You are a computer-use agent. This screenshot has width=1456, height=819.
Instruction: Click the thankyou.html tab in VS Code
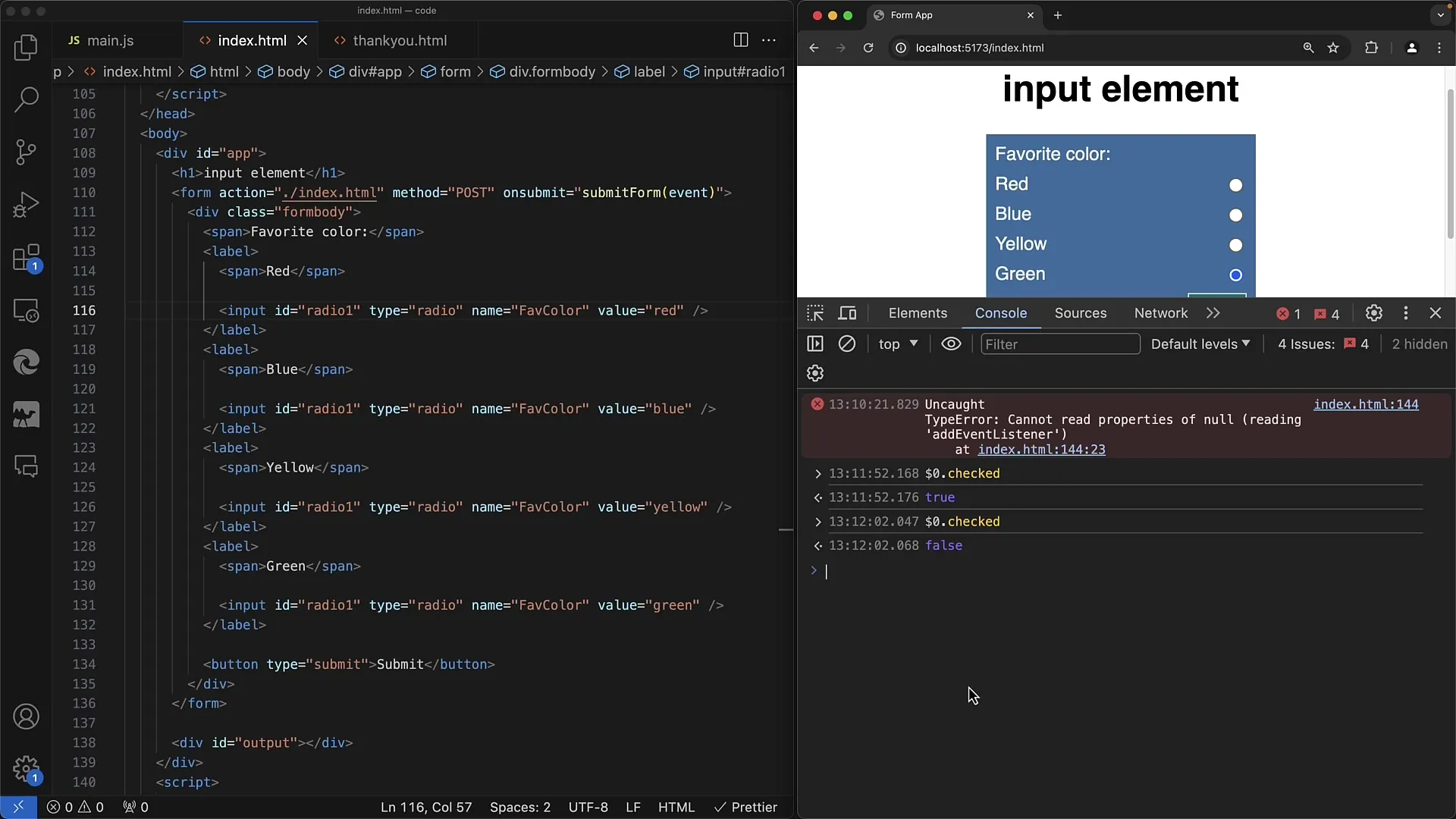click(x=400, y=40)
